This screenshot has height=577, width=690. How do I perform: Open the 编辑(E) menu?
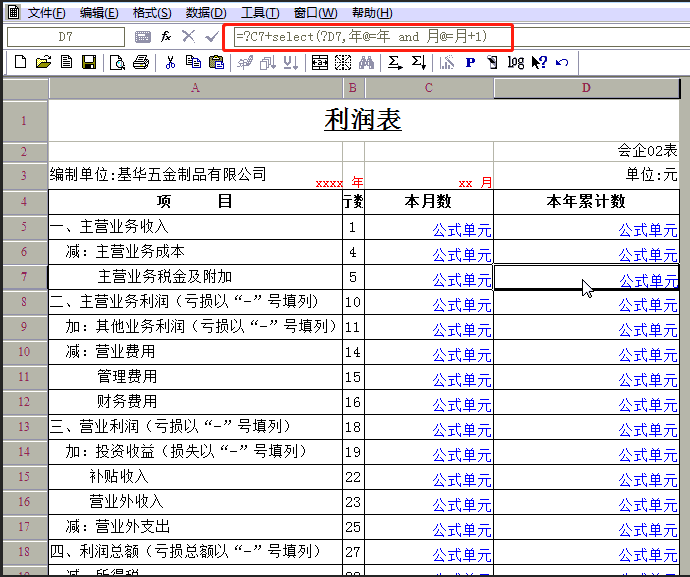(99, 13)
